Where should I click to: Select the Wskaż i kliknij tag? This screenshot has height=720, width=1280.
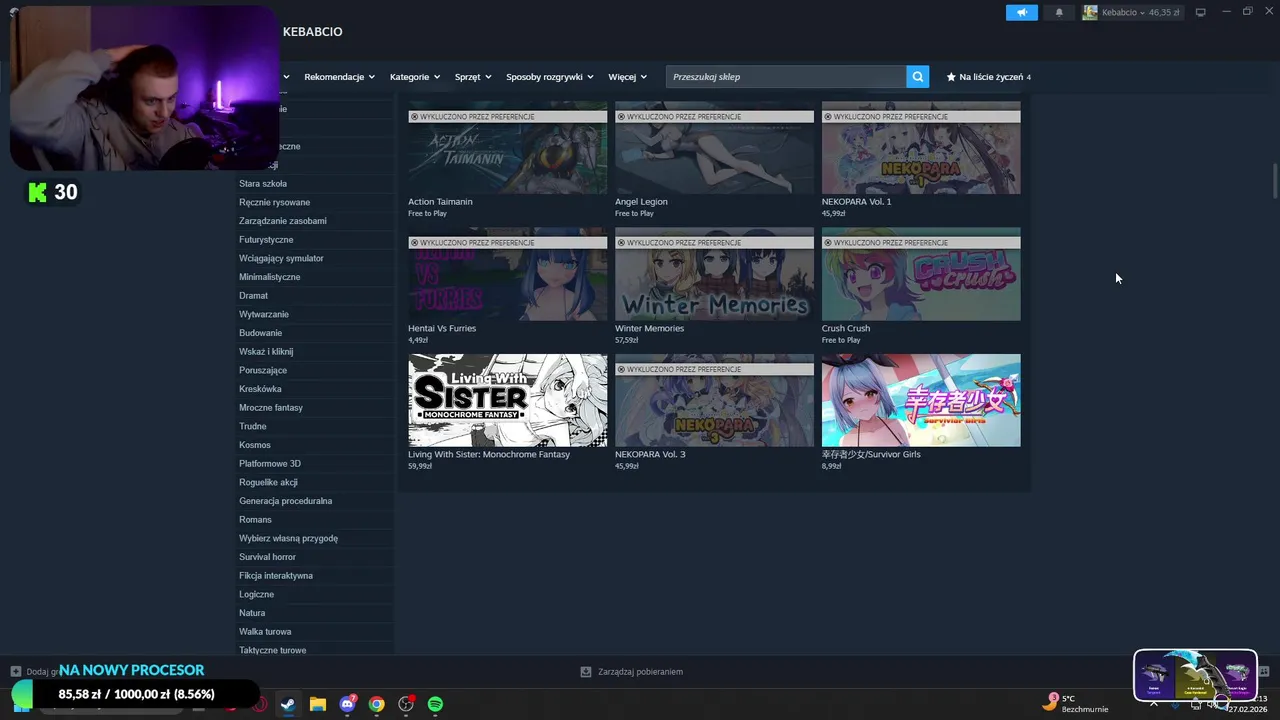[266, 352]
